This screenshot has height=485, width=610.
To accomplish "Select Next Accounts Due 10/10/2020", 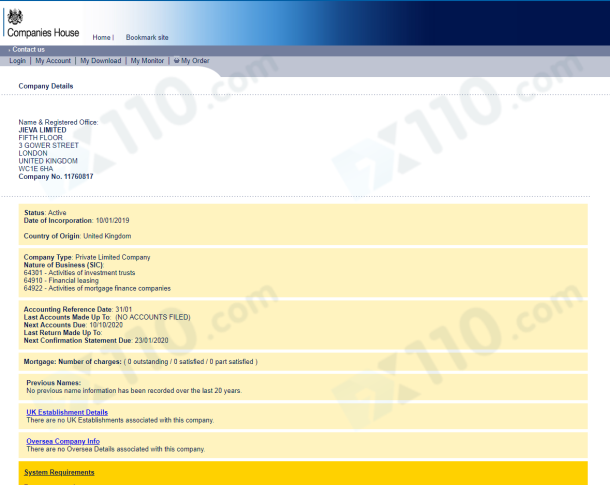I will tap(73, 325).
